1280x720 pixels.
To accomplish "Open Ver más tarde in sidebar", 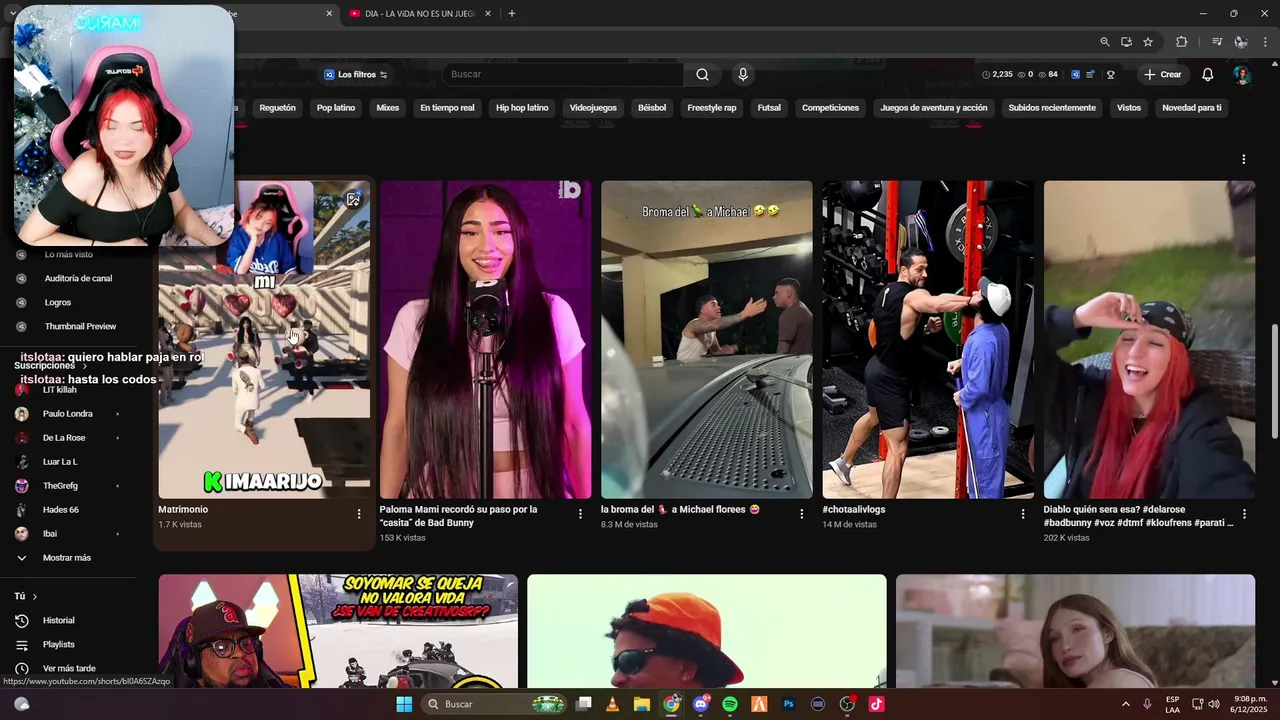I will click(69, 668).
